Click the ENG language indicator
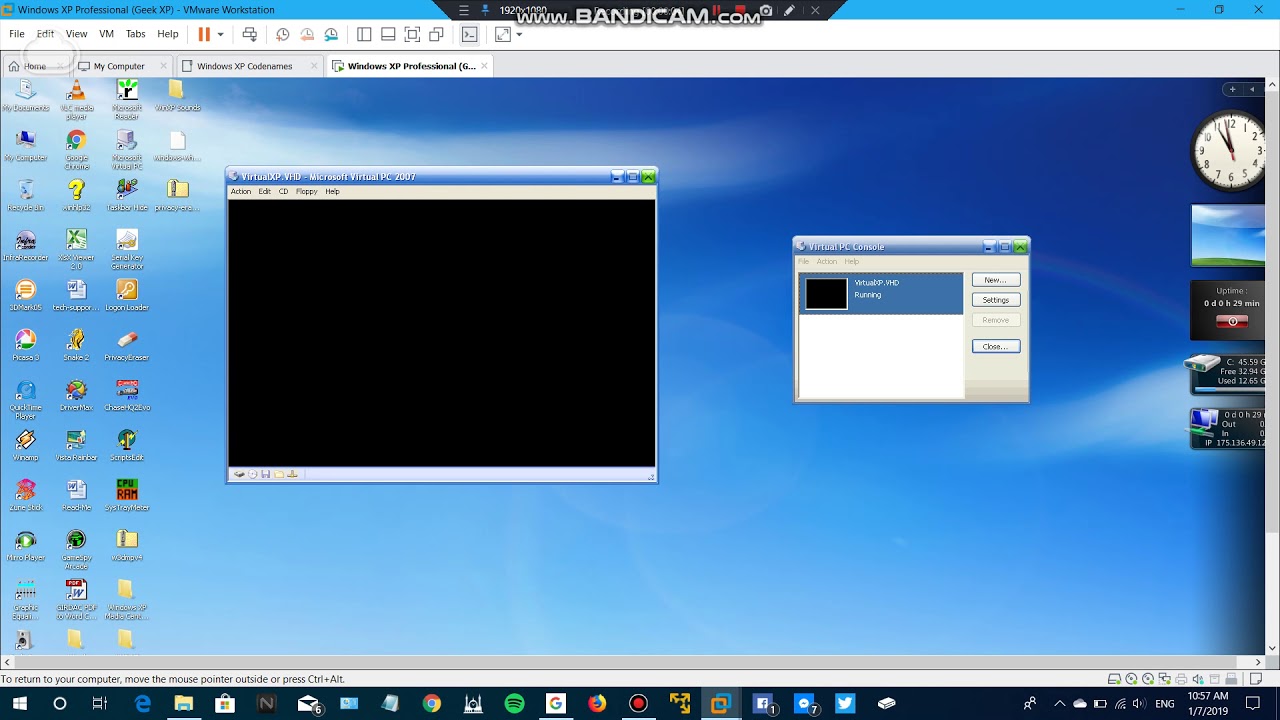Viewport: 1280px width, 720px height. [x=1164, y=704]
